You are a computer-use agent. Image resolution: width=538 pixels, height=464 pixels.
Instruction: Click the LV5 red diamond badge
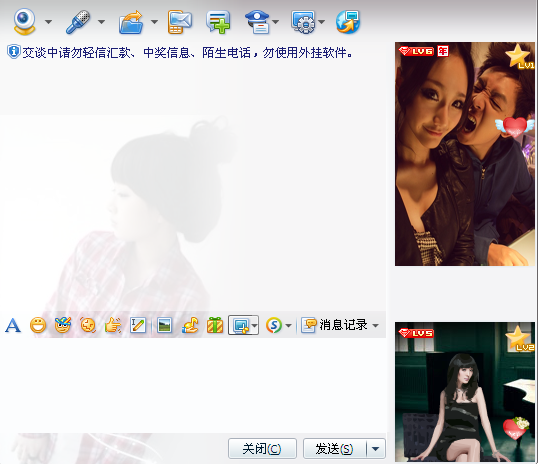[416, 333]
